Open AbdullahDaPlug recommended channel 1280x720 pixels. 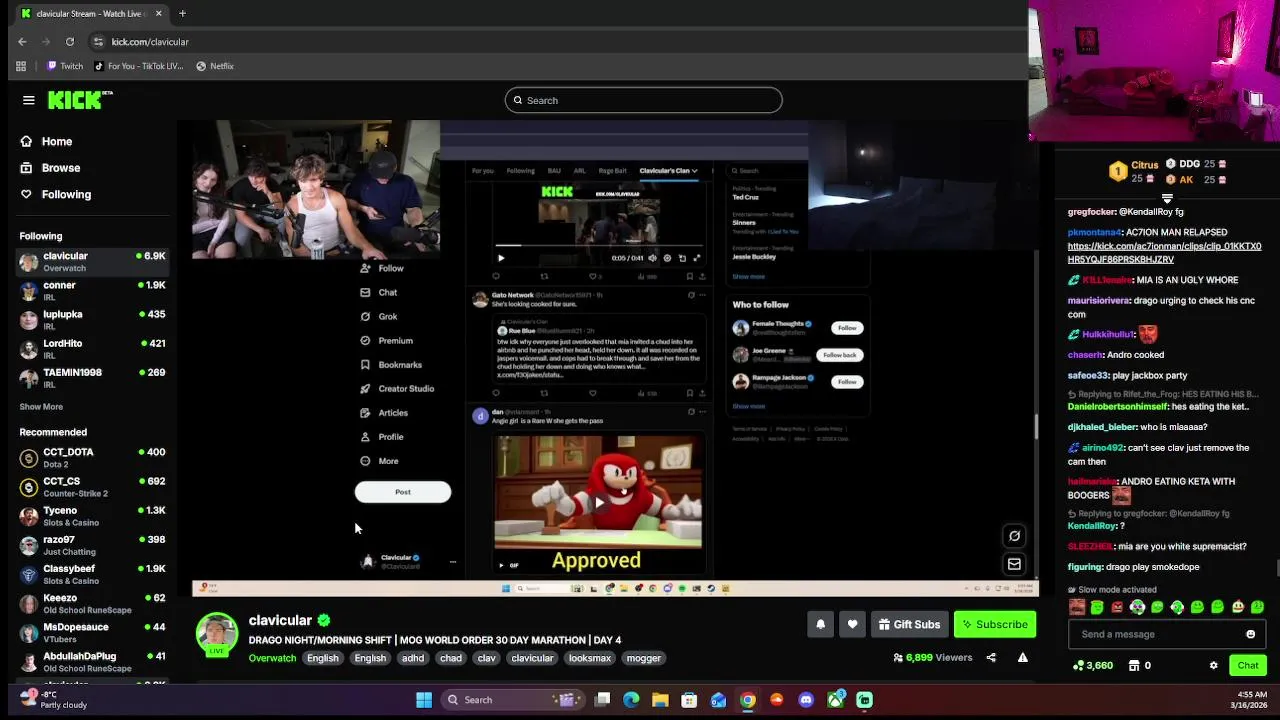[x=92, y=661]
